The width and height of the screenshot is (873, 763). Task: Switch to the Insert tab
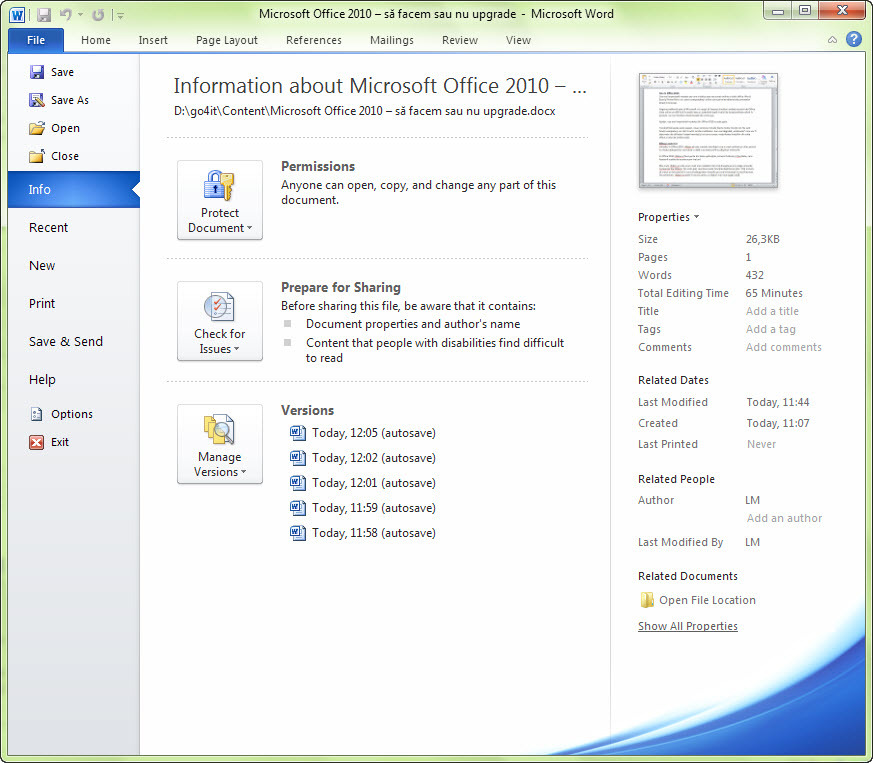[153, 40]
